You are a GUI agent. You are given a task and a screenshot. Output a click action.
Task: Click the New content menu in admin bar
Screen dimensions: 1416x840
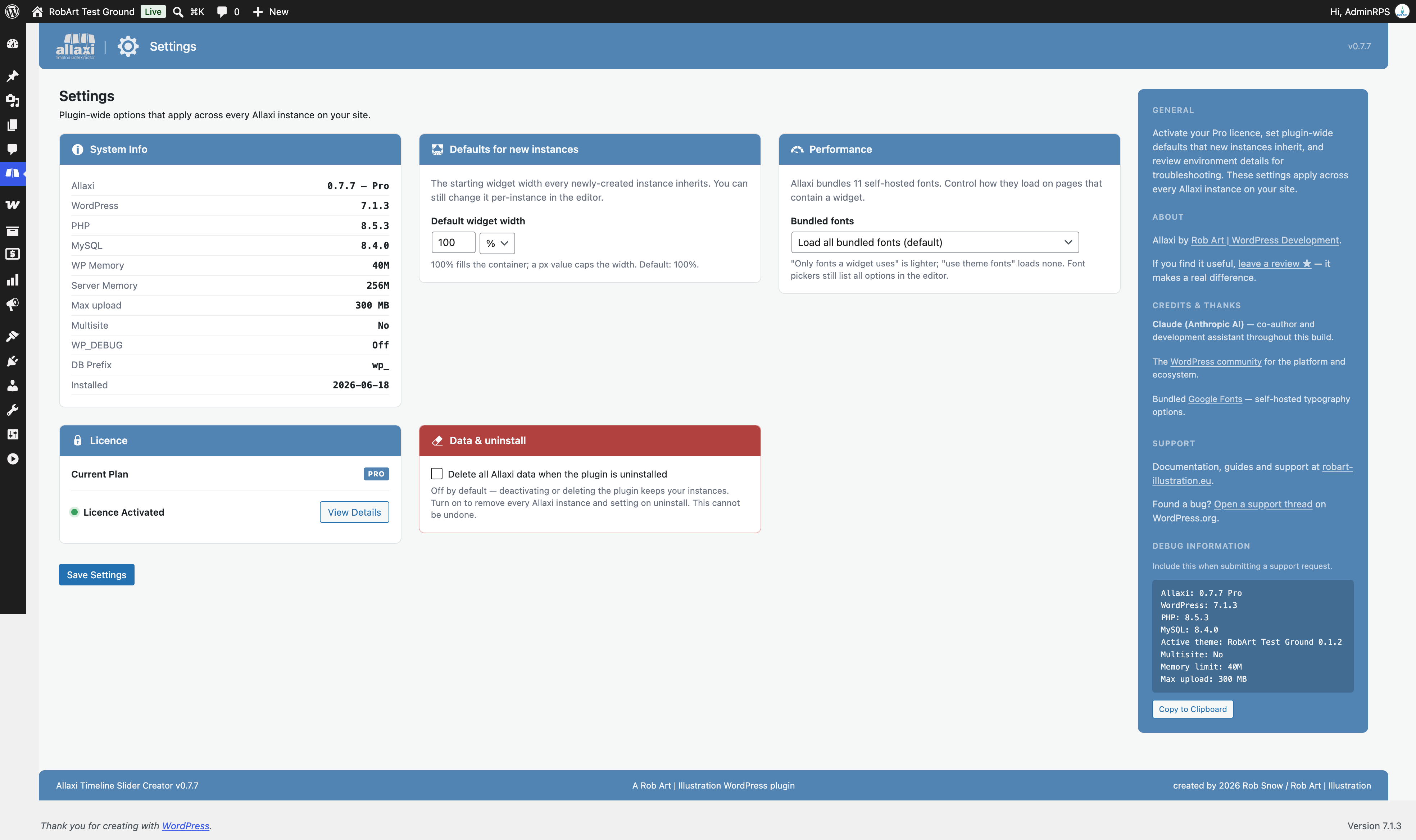(271, 11)
